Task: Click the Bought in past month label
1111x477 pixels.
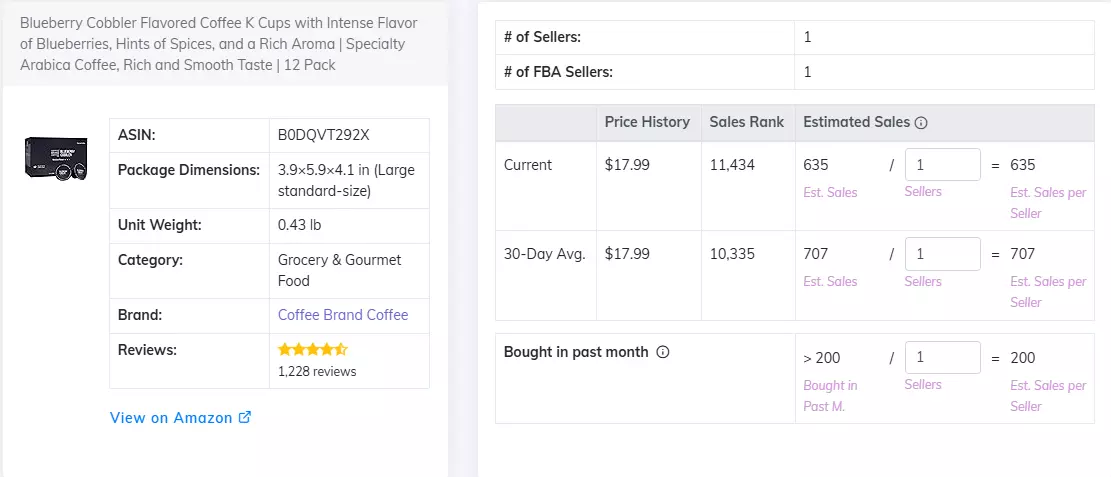Action: (x=576, y=352)
